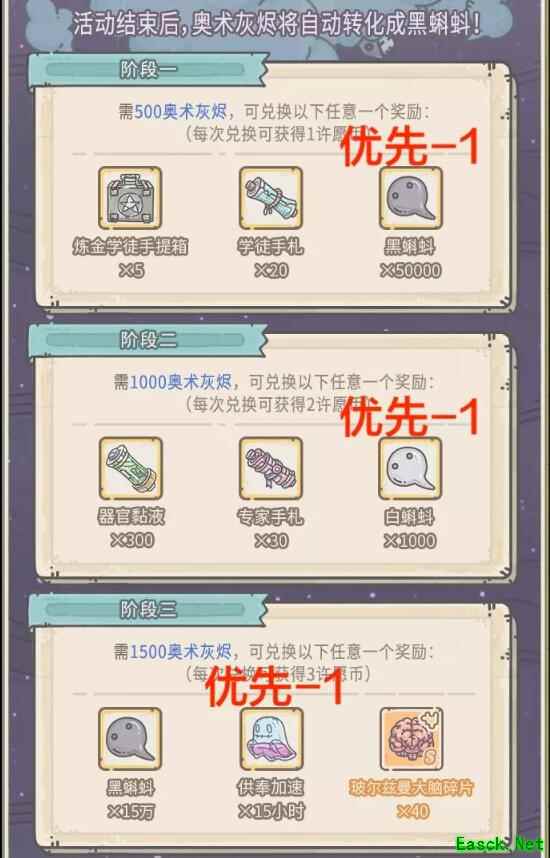Pick the 白蝌蚪 ×1000 reward icon
Screen dimensions: 550x858
pyautogui.click(x=410, y=468)
